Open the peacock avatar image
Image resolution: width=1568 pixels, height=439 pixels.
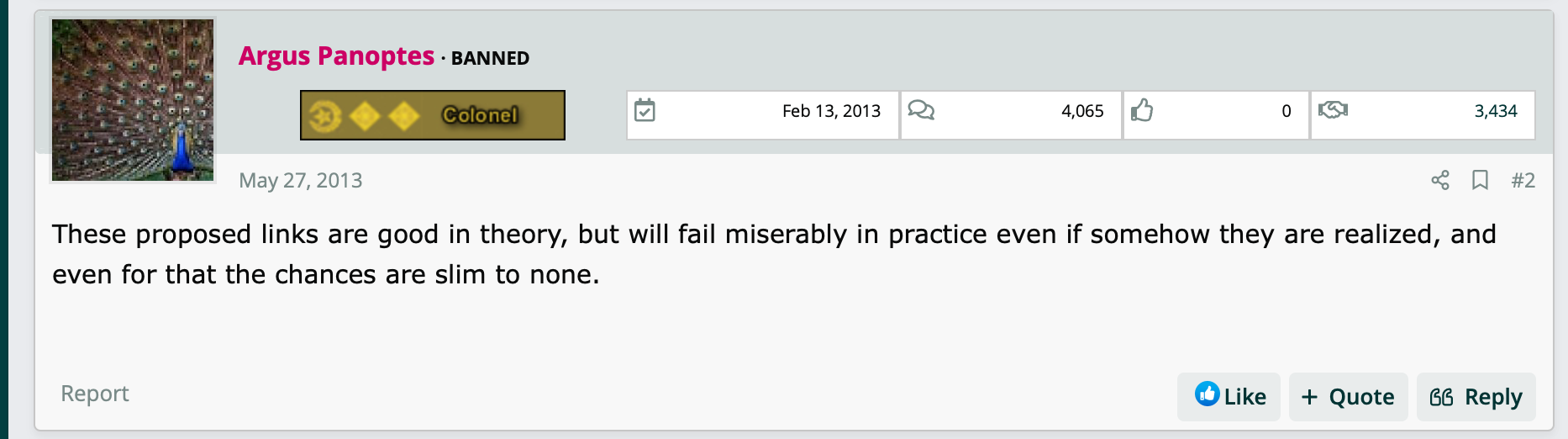[133, 100]
